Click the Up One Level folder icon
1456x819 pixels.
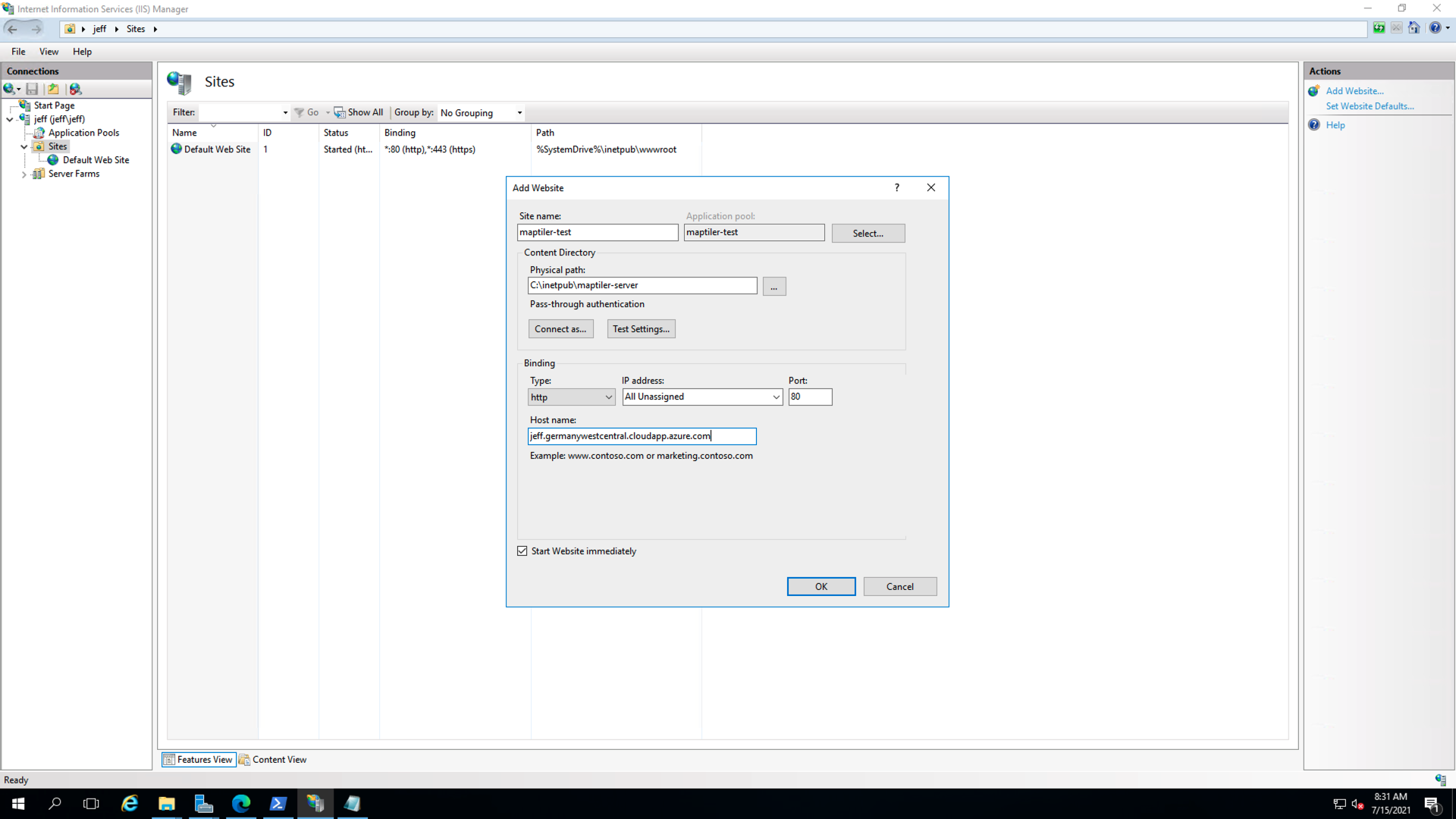click(53, 89)
